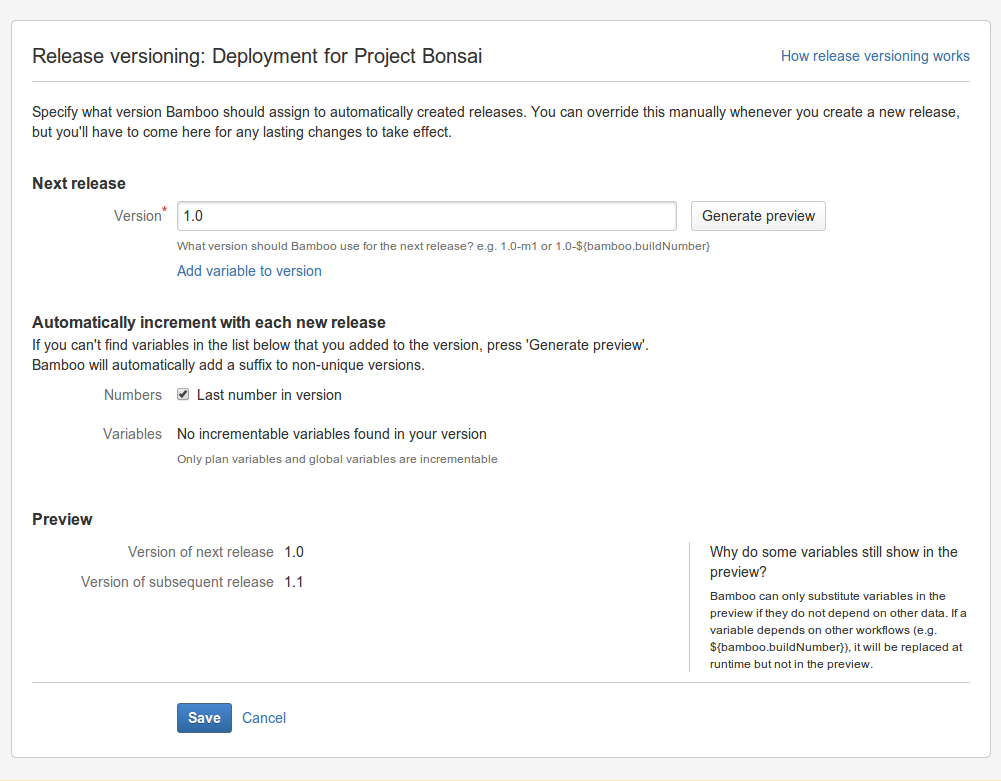Click the 'Version of subsequent release' label
The image size is (1001, 781).
[177, 582]
